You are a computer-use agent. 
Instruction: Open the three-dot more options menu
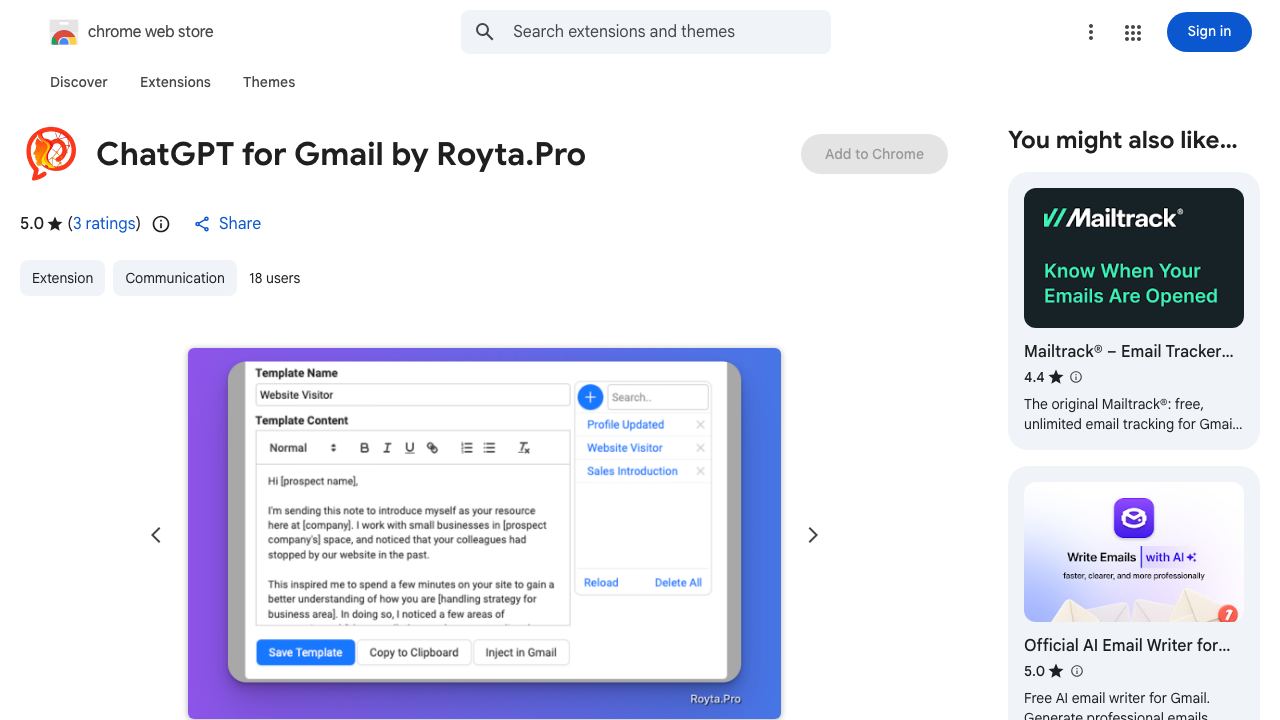pos(1091,32)
